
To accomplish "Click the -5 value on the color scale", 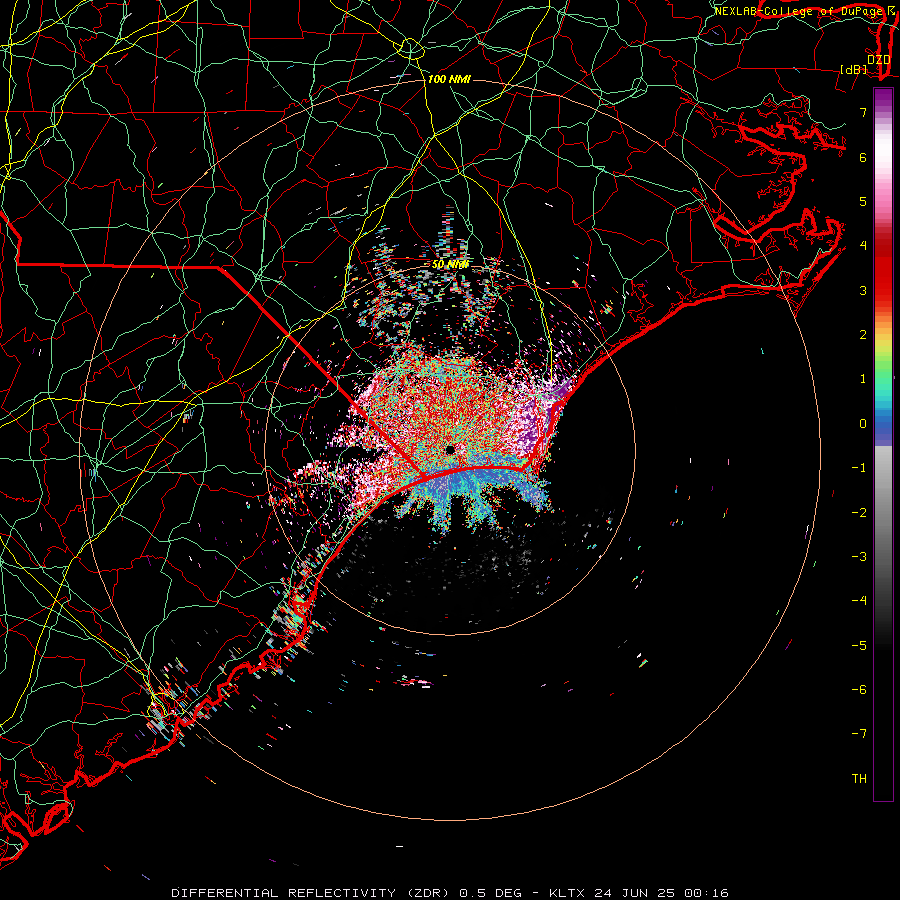I will coord(859,646).
